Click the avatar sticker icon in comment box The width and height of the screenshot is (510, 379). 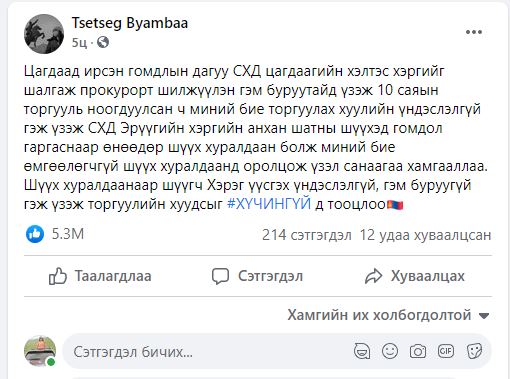(x=362, y=351)
